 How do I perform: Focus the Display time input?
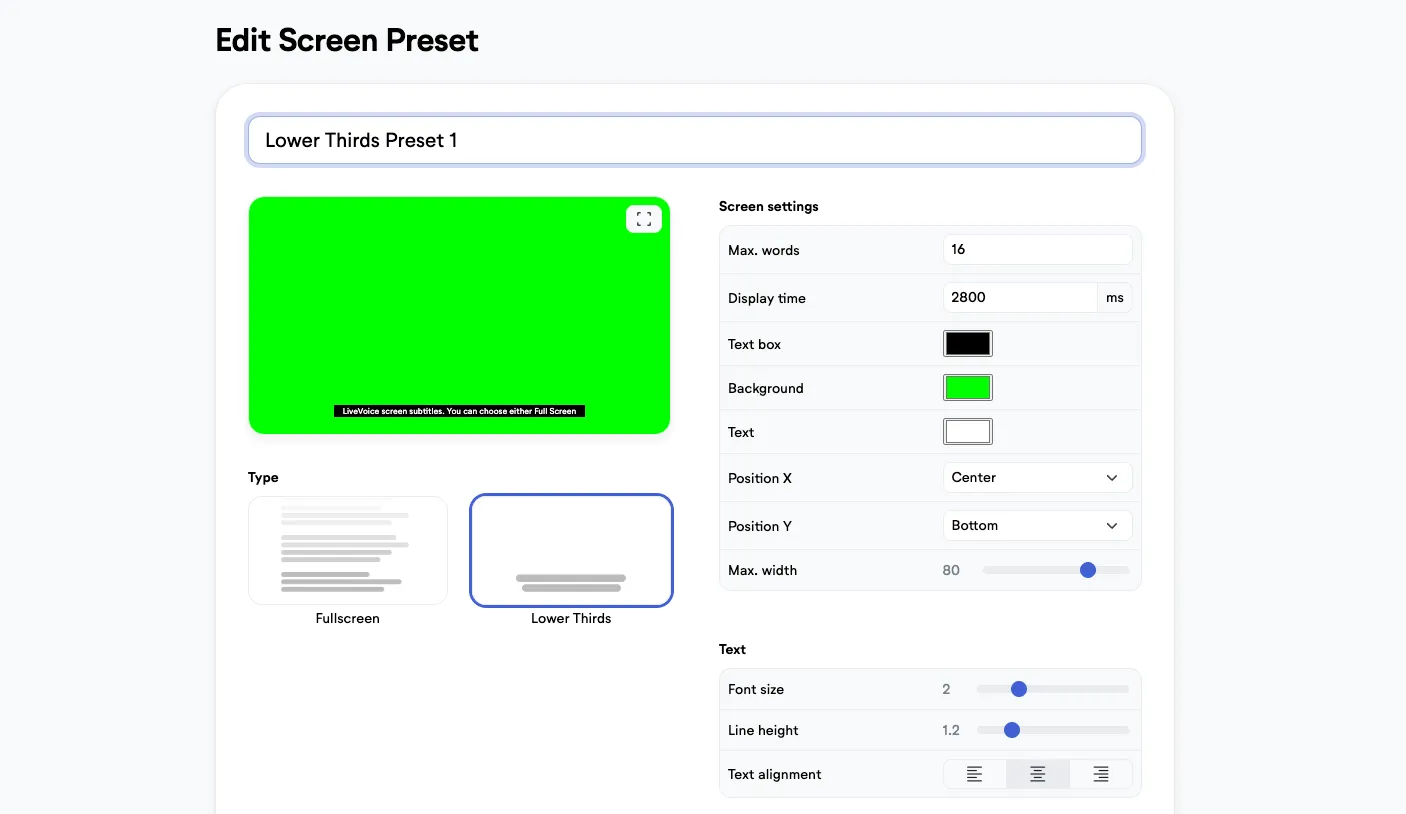coord(1020,298)
